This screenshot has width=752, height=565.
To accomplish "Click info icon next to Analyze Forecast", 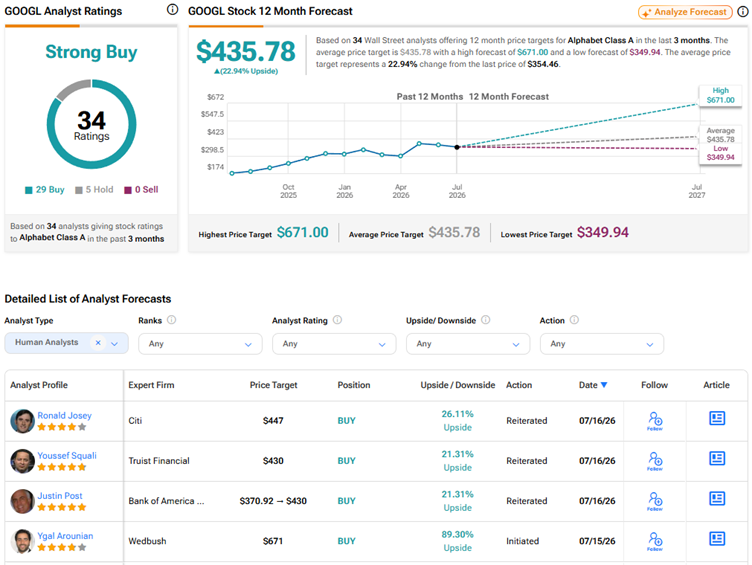I will pyautogui.click(x=742, y=12).
